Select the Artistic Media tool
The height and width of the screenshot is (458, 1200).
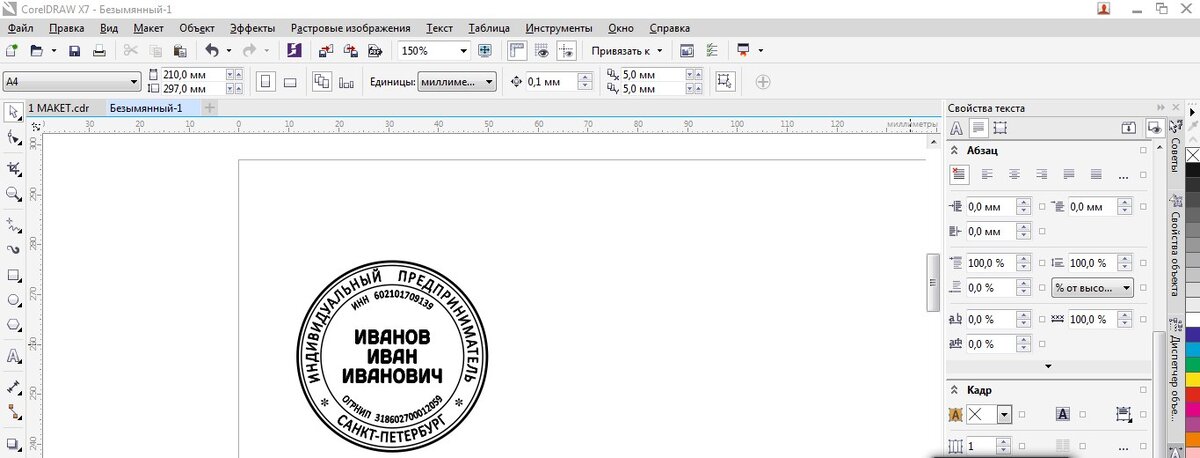pyautogui.click(x=13, y=249)
